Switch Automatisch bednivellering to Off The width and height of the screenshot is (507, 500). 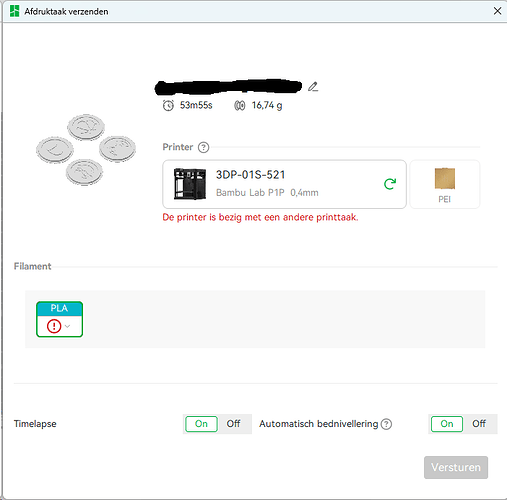pyautogui.click(x=479, y=424)
